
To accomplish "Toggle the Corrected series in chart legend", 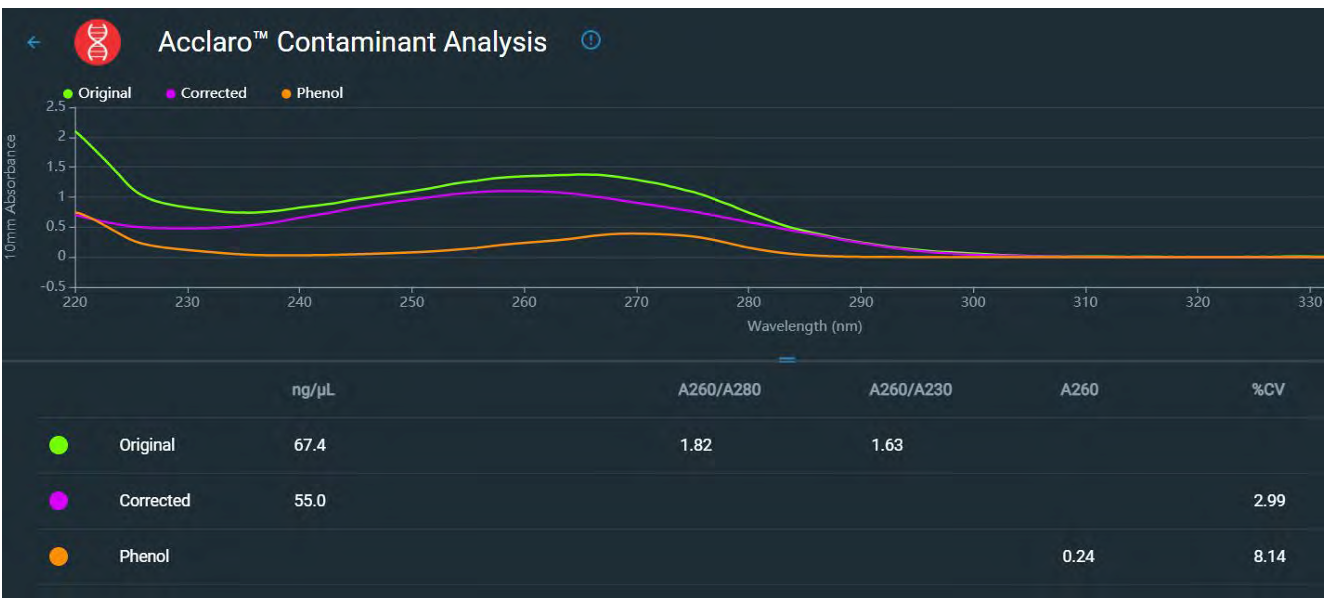I will [x=206, y=93].
